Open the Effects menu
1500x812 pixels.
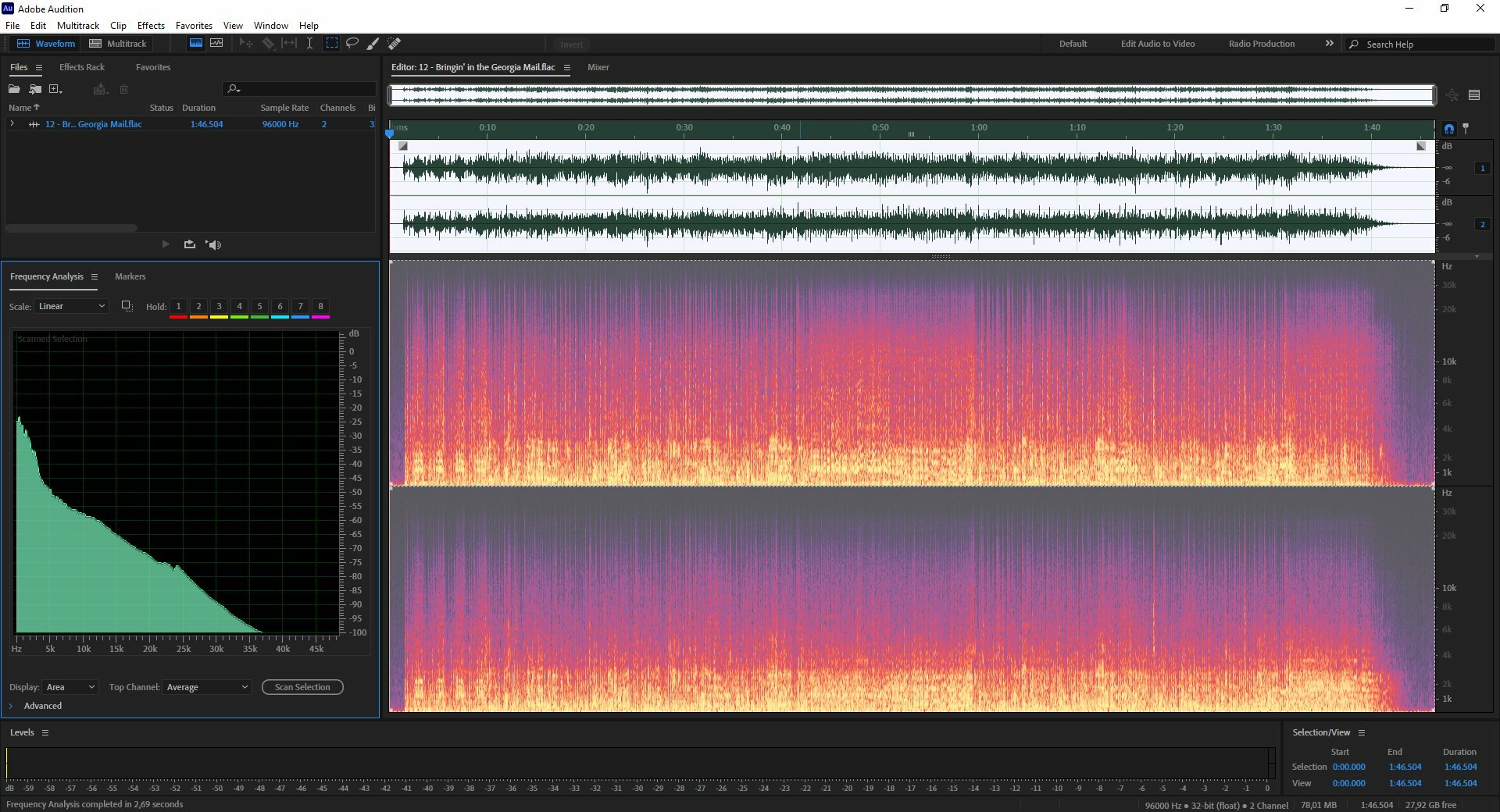click(x=151, y=25)
